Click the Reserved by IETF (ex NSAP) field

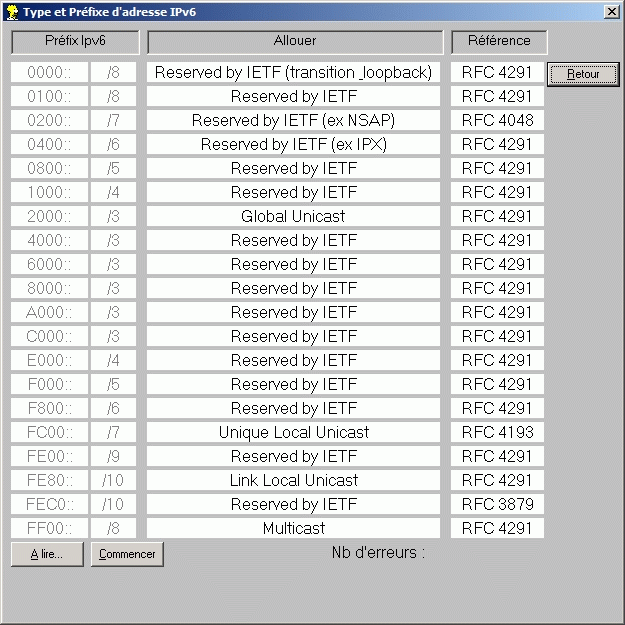point(293,121)
